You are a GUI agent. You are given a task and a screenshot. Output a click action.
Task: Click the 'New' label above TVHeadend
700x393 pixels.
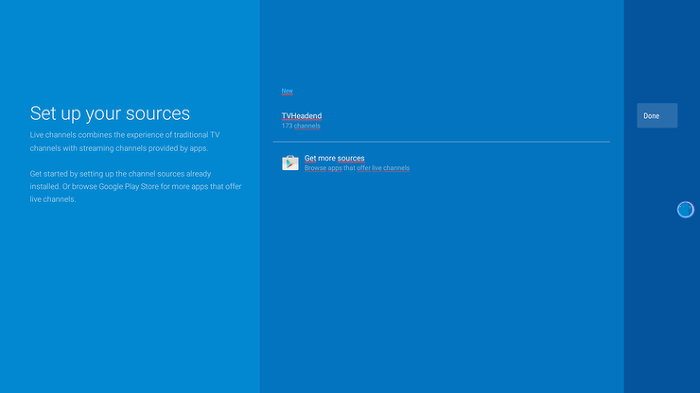click(x=287, y=91)
